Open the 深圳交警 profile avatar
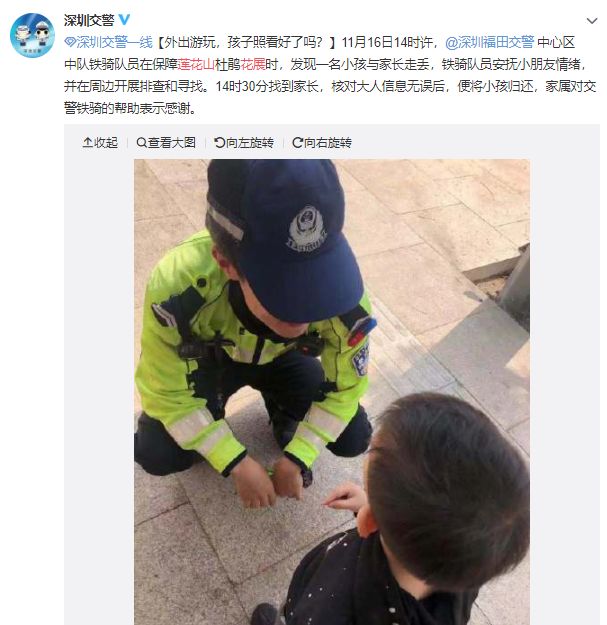The width and height of the screenshot is (607, 625). tap(32, 35)
